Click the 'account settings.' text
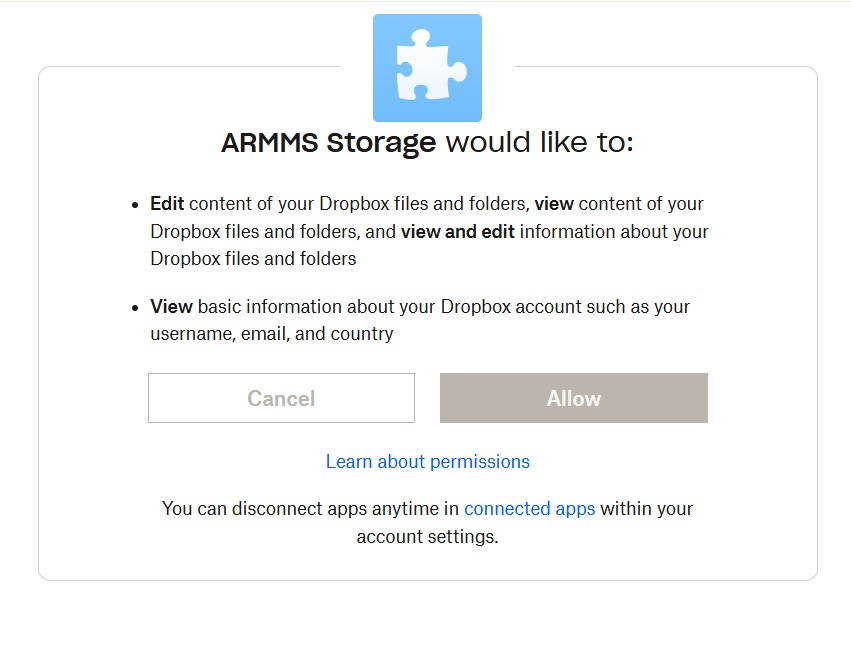The image size is (851, 662). click(x=427, y=536)
